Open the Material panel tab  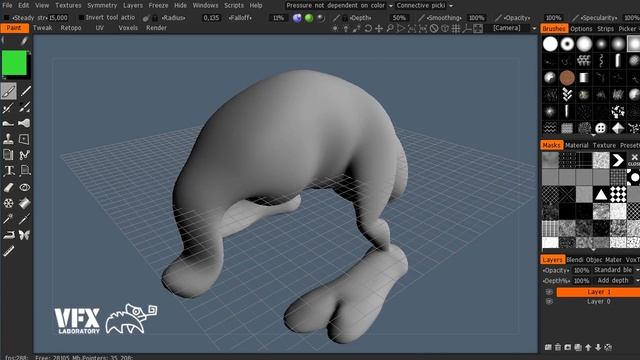click(x=576, y=145)
